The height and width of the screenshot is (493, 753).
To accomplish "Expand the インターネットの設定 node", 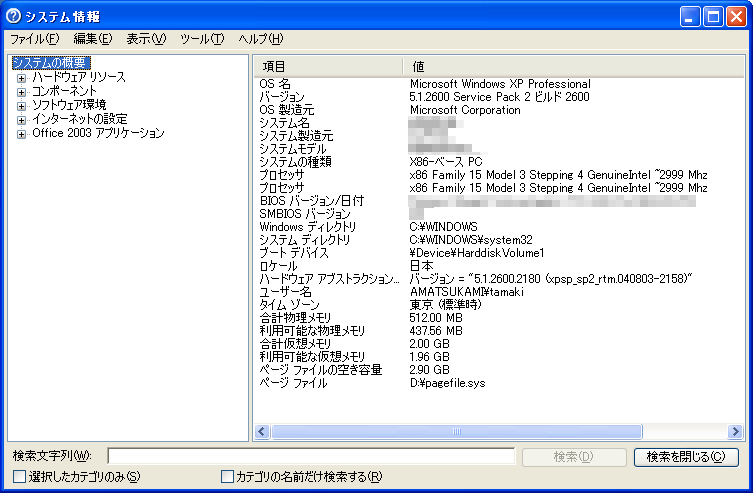I will click(x=21, y=119).
